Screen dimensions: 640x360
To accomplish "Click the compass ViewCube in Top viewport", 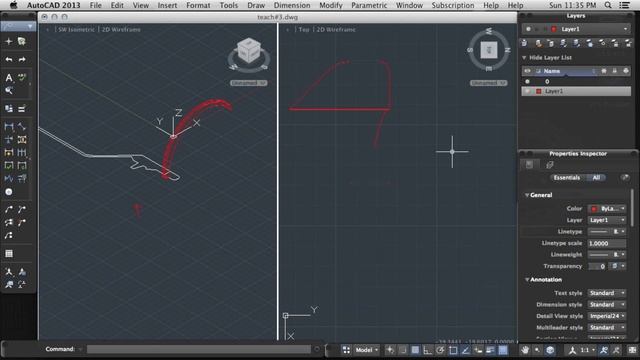I will (x=489, y=50).
